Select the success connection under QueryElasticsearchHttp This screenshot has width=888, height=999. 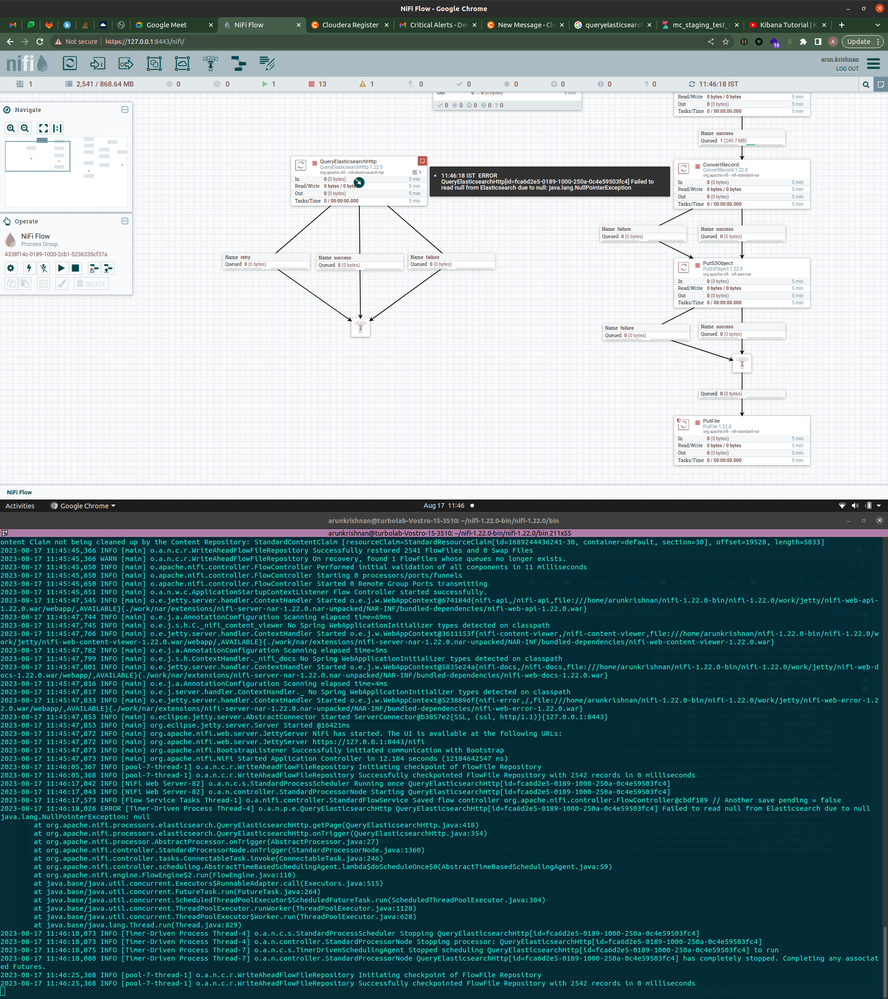click(360, 261)
